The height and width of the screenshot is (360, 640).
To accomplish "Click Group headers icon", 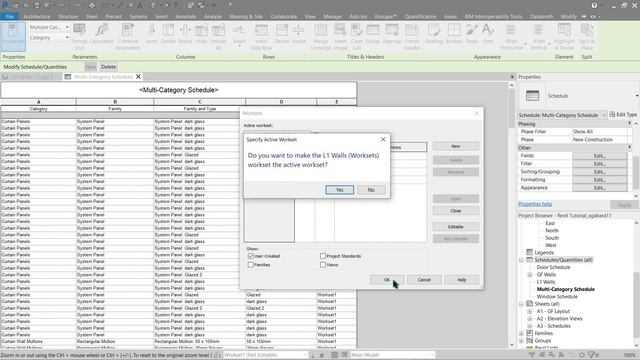I will point(372,33).
